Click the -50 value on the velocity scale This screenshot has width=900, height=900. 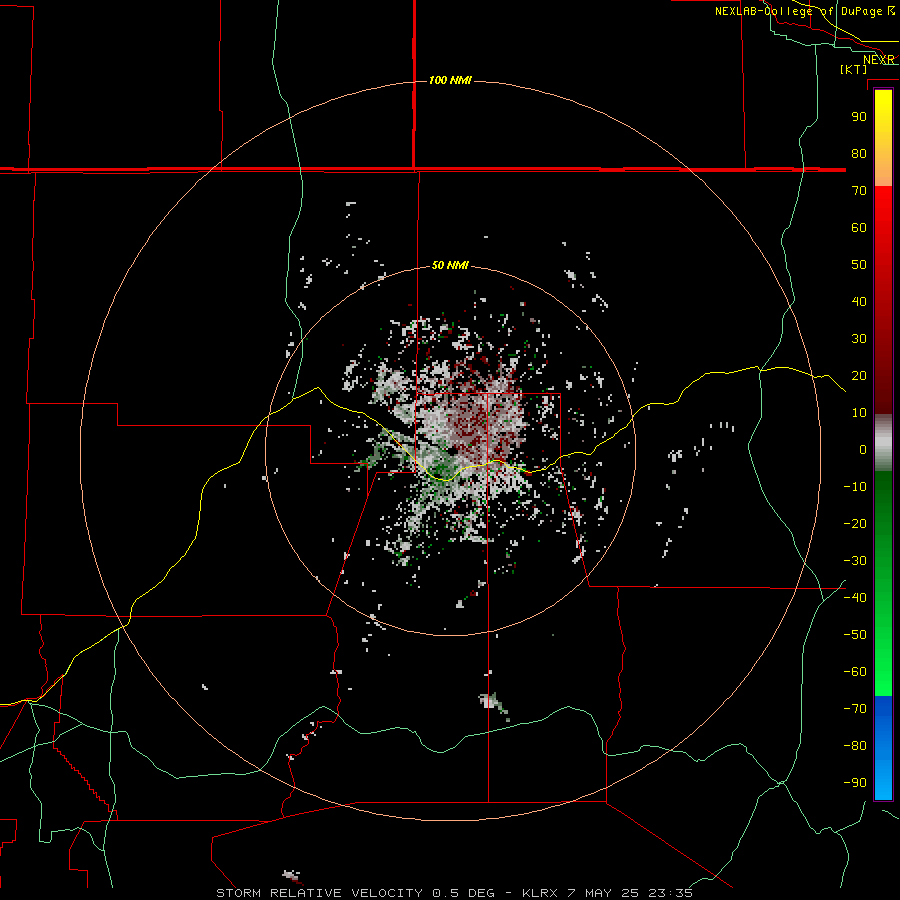(x=855, y=635)
